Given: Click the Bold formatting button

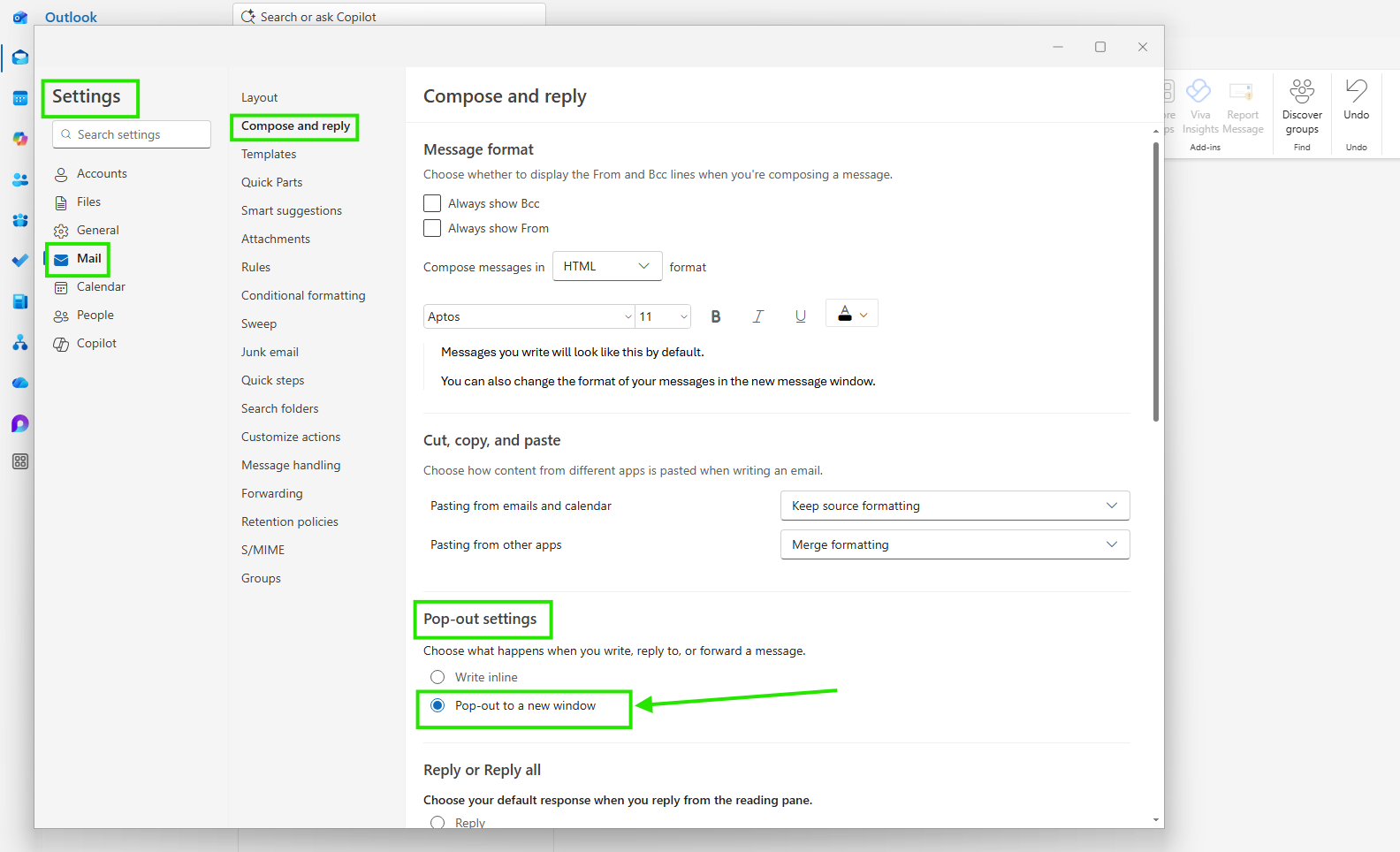Looking at the screenshot, I should (716, 316).
